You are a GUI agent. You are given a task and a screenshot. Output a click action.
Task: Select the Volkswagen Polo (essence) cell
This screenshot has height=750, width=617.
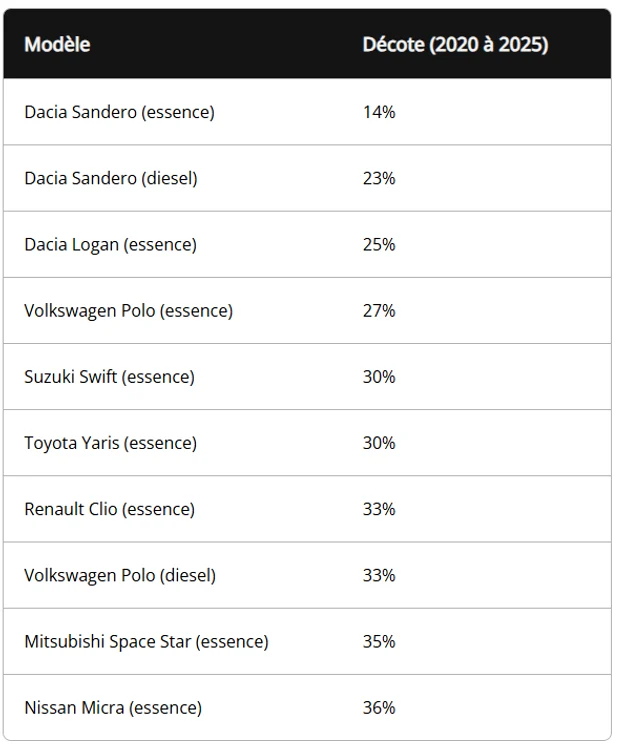pyautogui.click(x=128, y=310)
